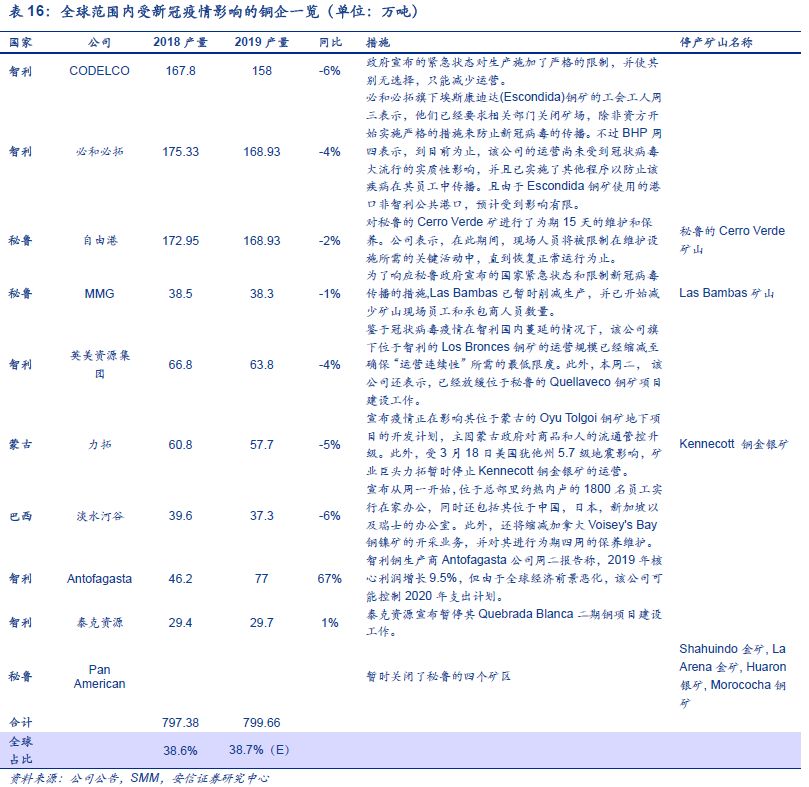Select the 泰克资源 company cell
Image resolution: width=809 pixels, height=787 pixels.
tap(100, 623)
